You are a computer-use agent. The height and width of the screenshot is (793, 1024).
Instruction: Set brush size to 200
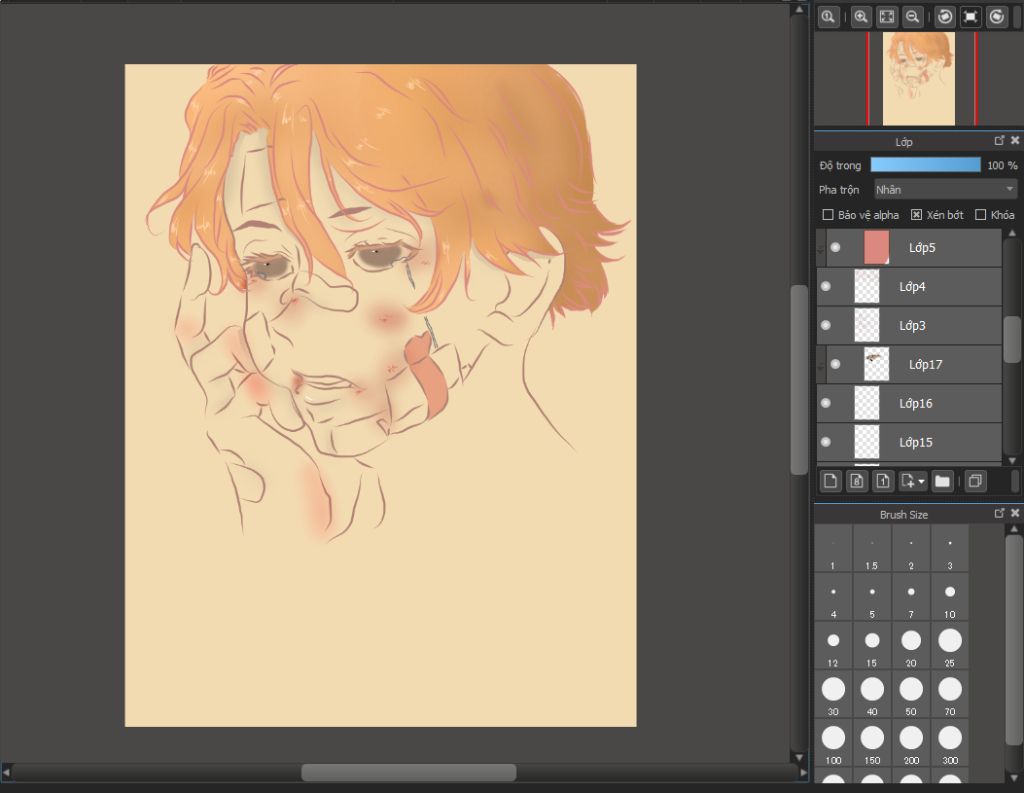click(x=911, y=743)
